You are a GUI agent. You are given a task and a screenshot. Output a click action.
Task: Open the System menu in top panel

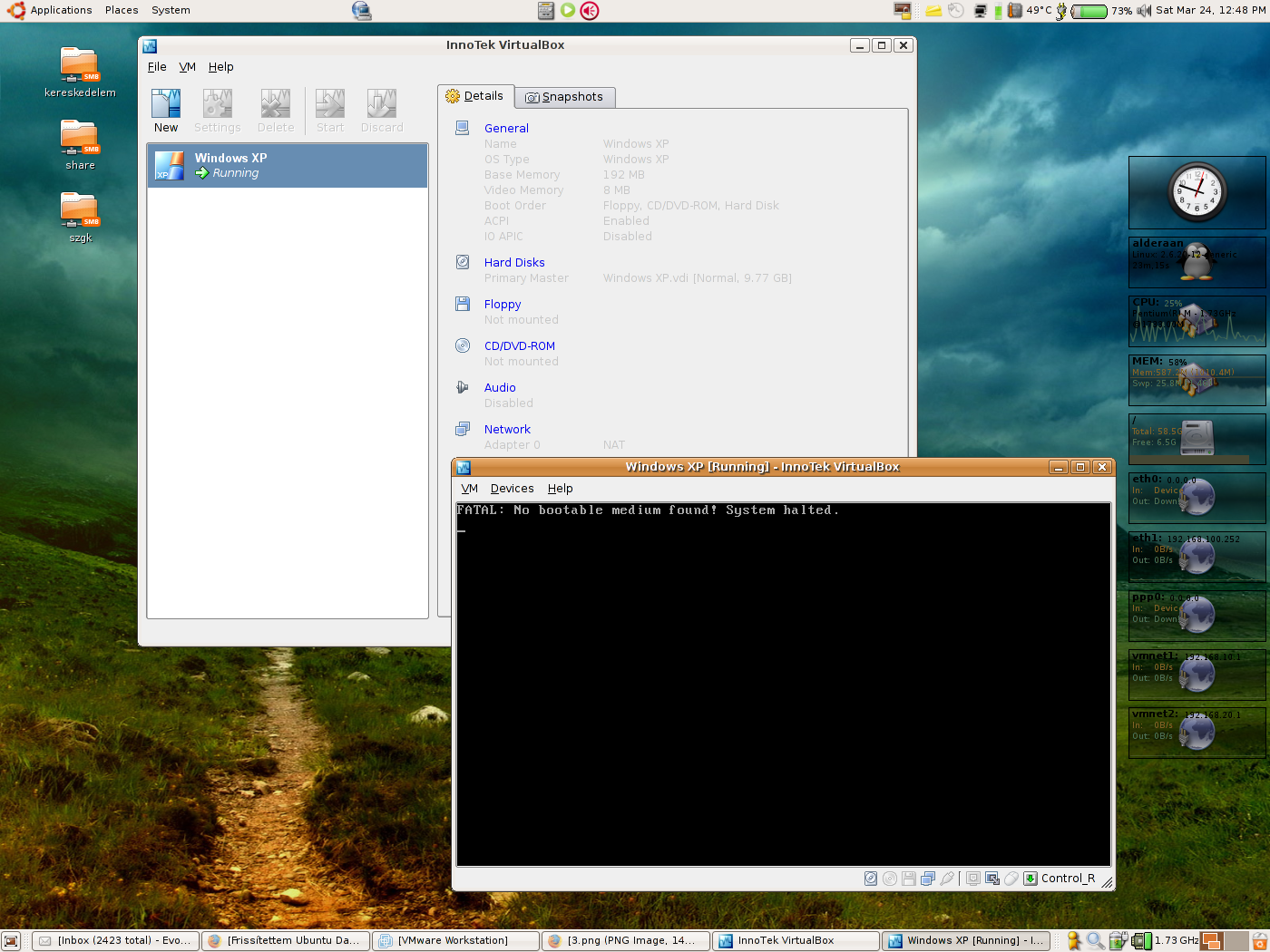[x=171, y=10]
